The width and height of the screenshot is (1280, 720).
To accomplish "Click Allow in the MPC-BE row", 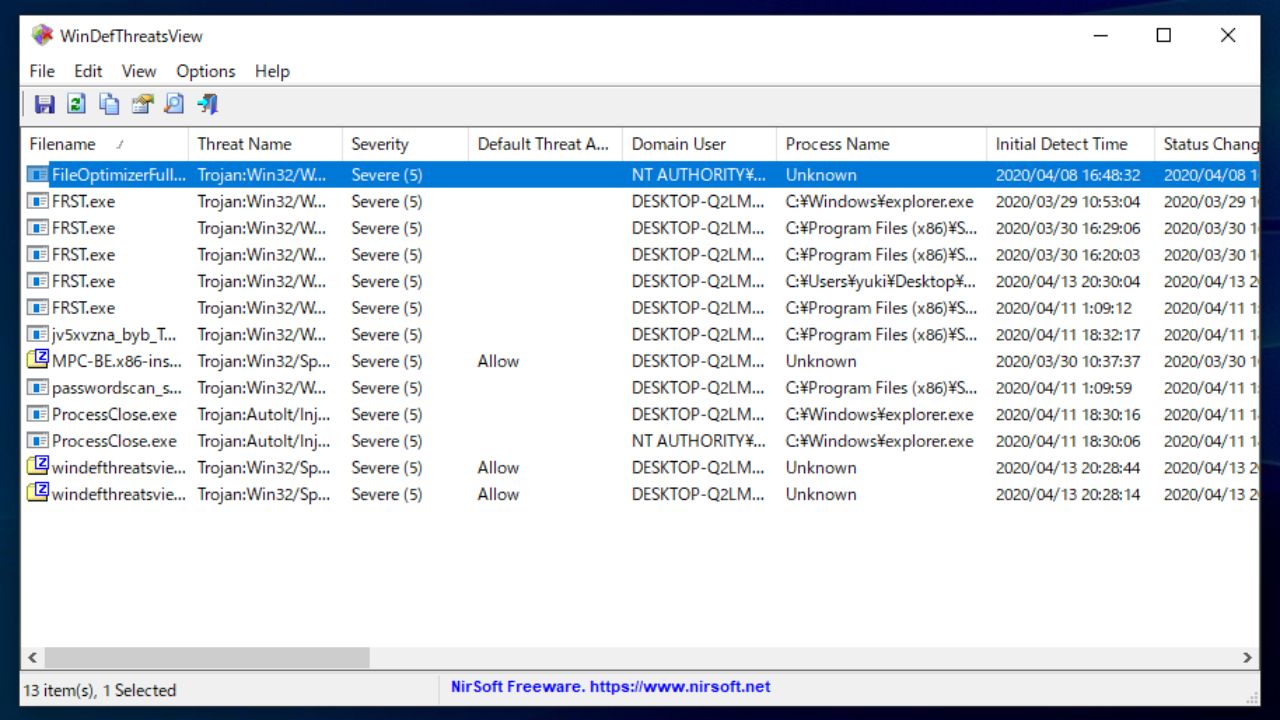I will pos(498,361).
